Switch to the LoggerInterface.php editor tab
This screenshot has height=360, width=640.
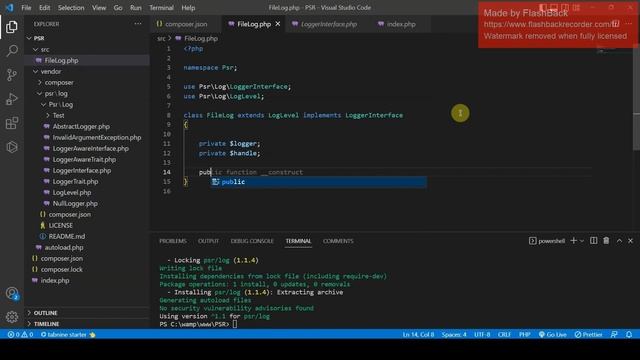coord(328,24)
